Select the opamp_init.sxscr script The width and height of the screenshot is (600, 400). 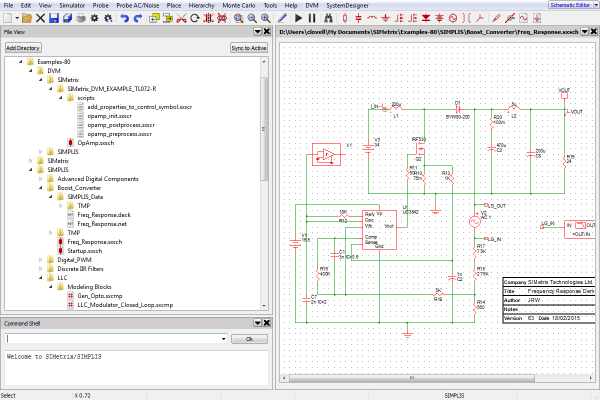109,116
